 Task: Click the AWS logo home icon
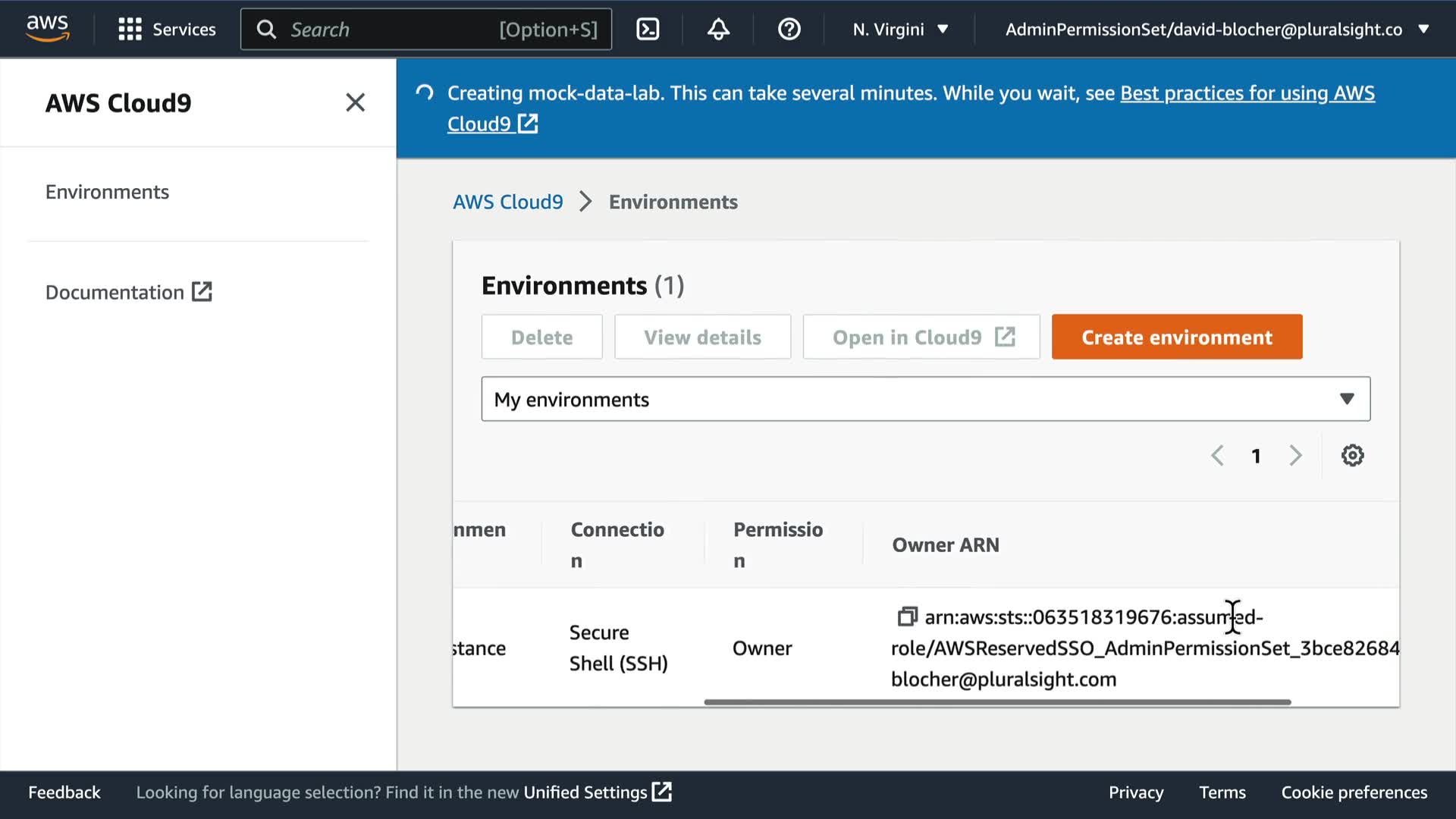pos(47,28)
